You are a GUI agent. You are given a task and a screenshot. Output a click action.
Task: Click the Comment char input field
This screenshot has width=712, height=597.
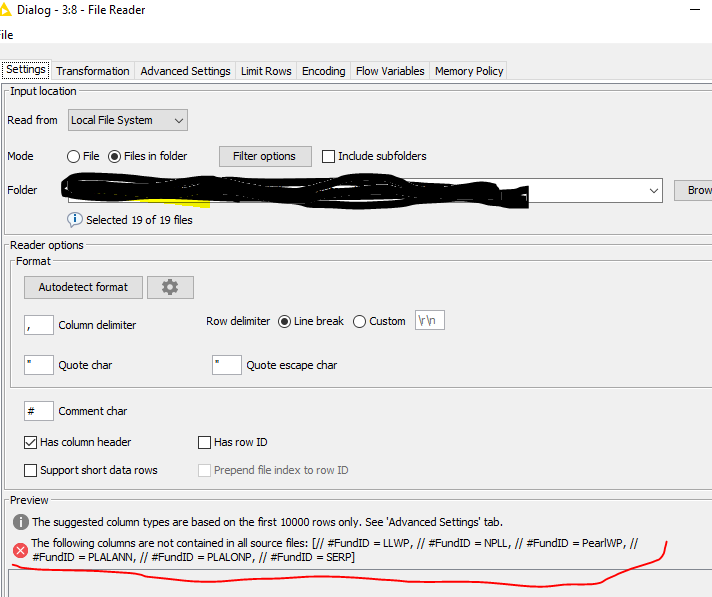pos(39,411)
